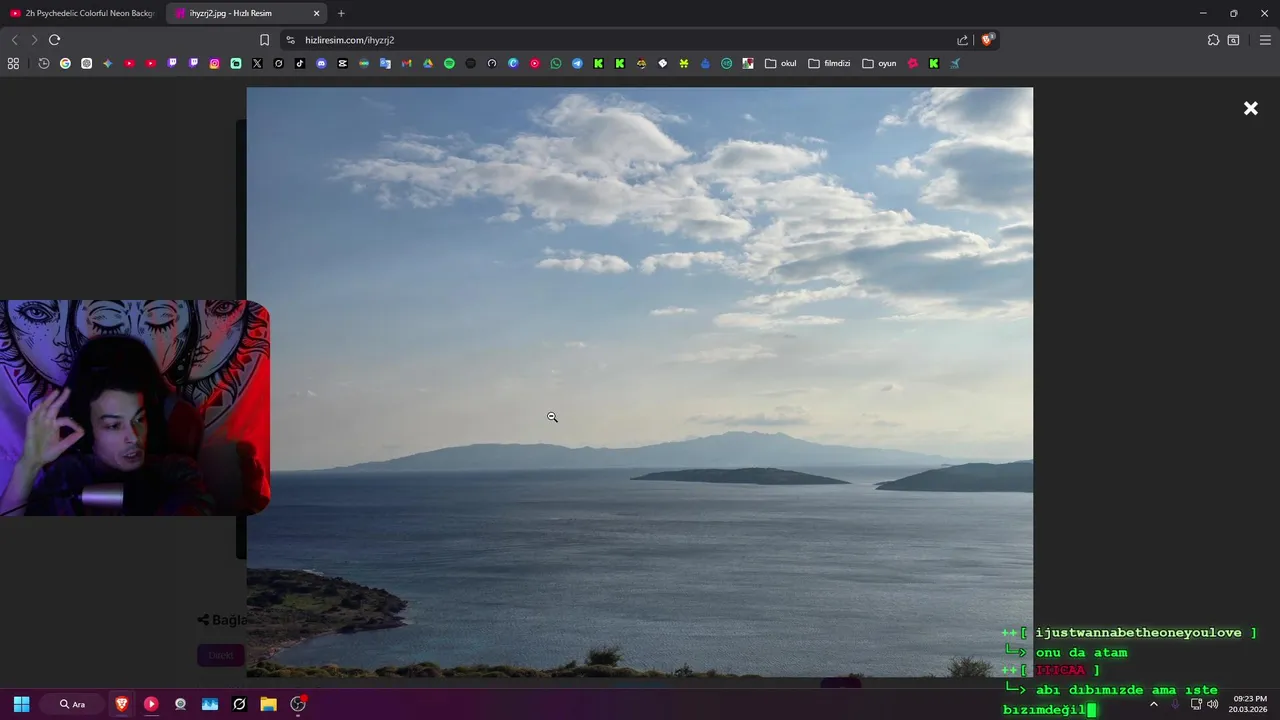Show hidden system tray icons chevron
The height and width of the screenshot is (720, 1280).
pyautogui.click(x=1153, y=704)
